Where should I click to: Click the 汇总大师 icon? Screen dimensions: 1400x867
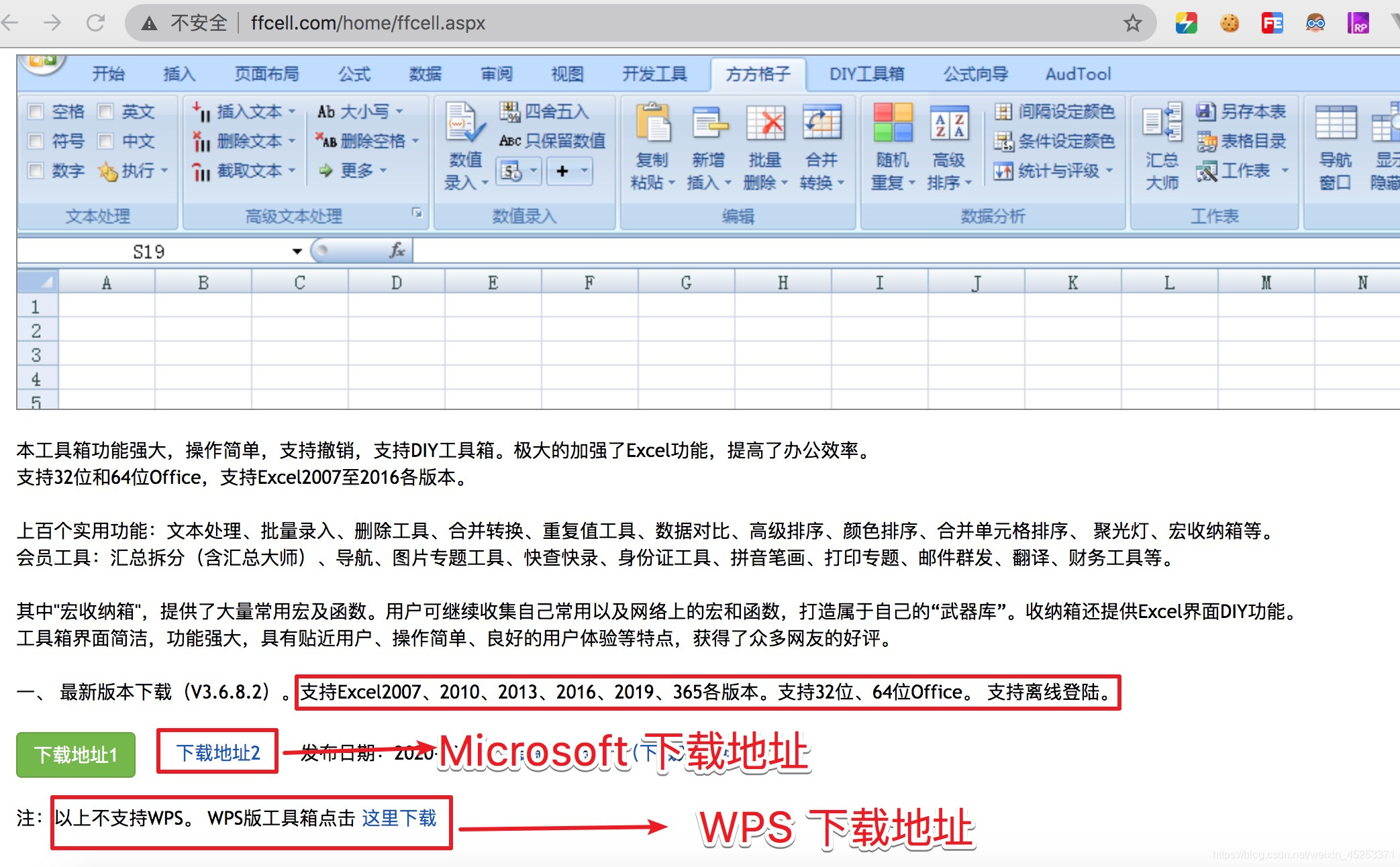[x=1162, y=122]
